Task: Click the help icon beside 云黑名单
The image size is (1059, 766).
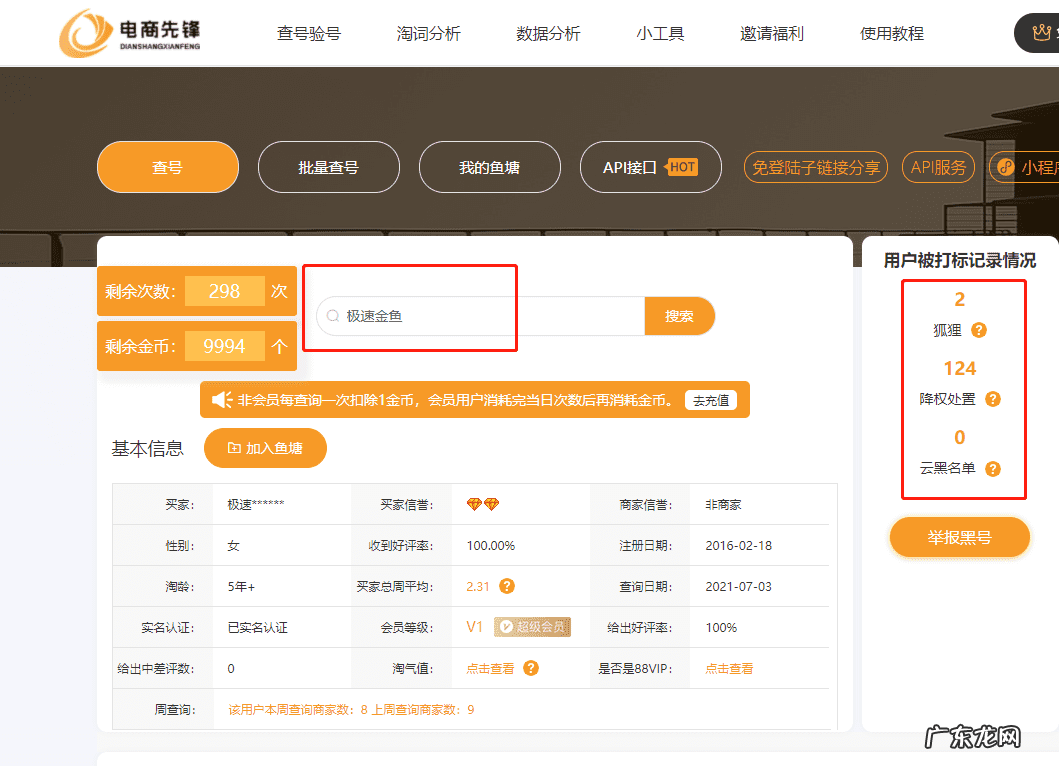Action: click(992, 468)
